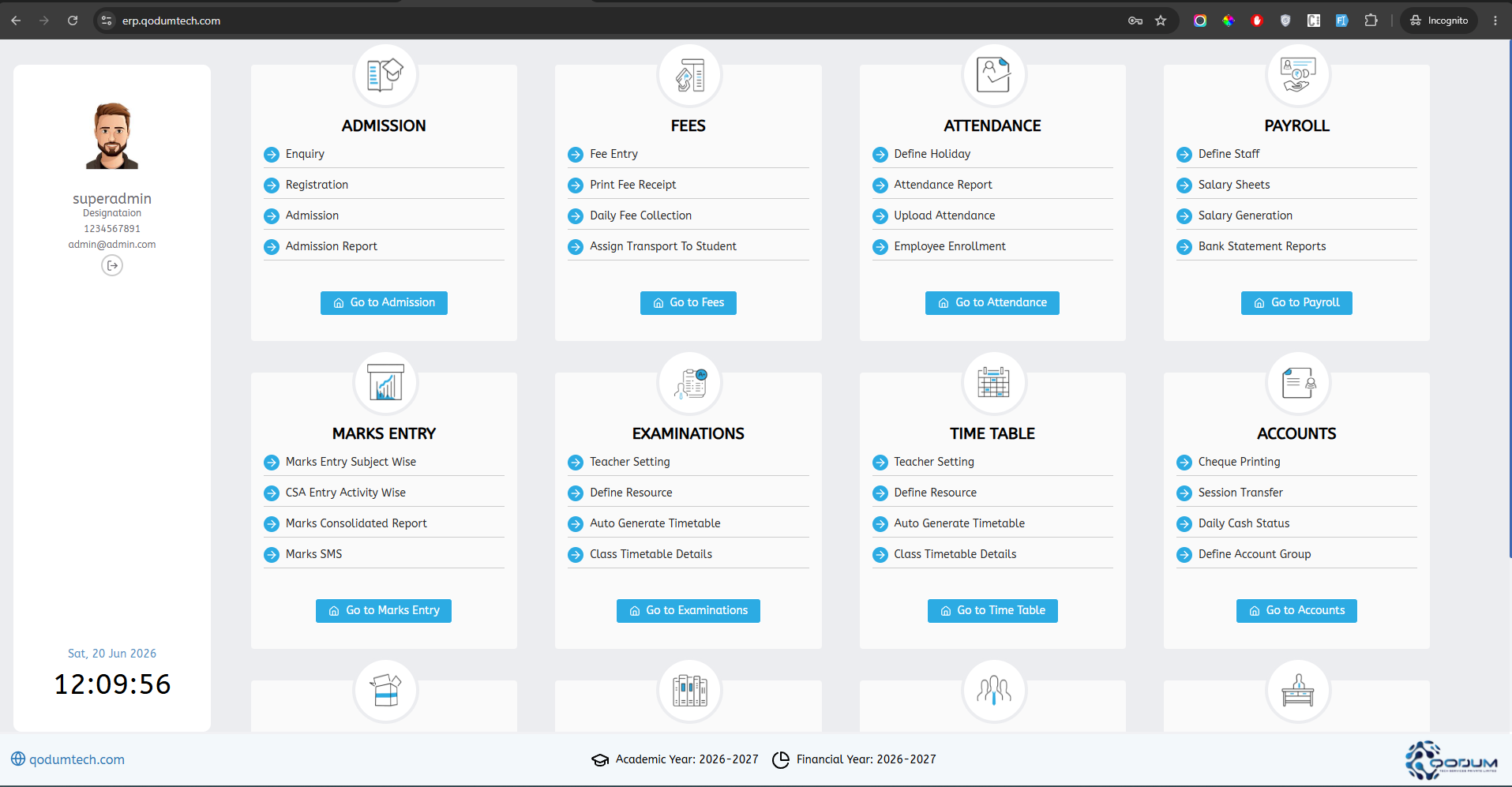Click the site info icon in address bar

(x=107, y=21)
